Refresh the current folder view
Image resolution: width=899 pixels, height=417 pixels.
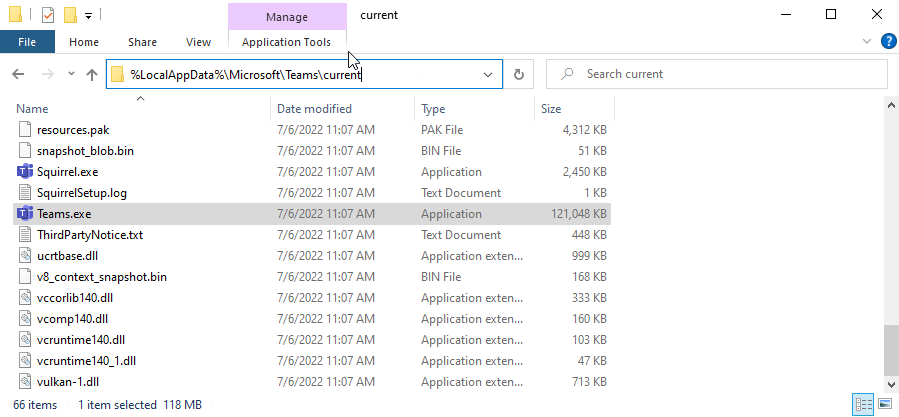point(519,75)
